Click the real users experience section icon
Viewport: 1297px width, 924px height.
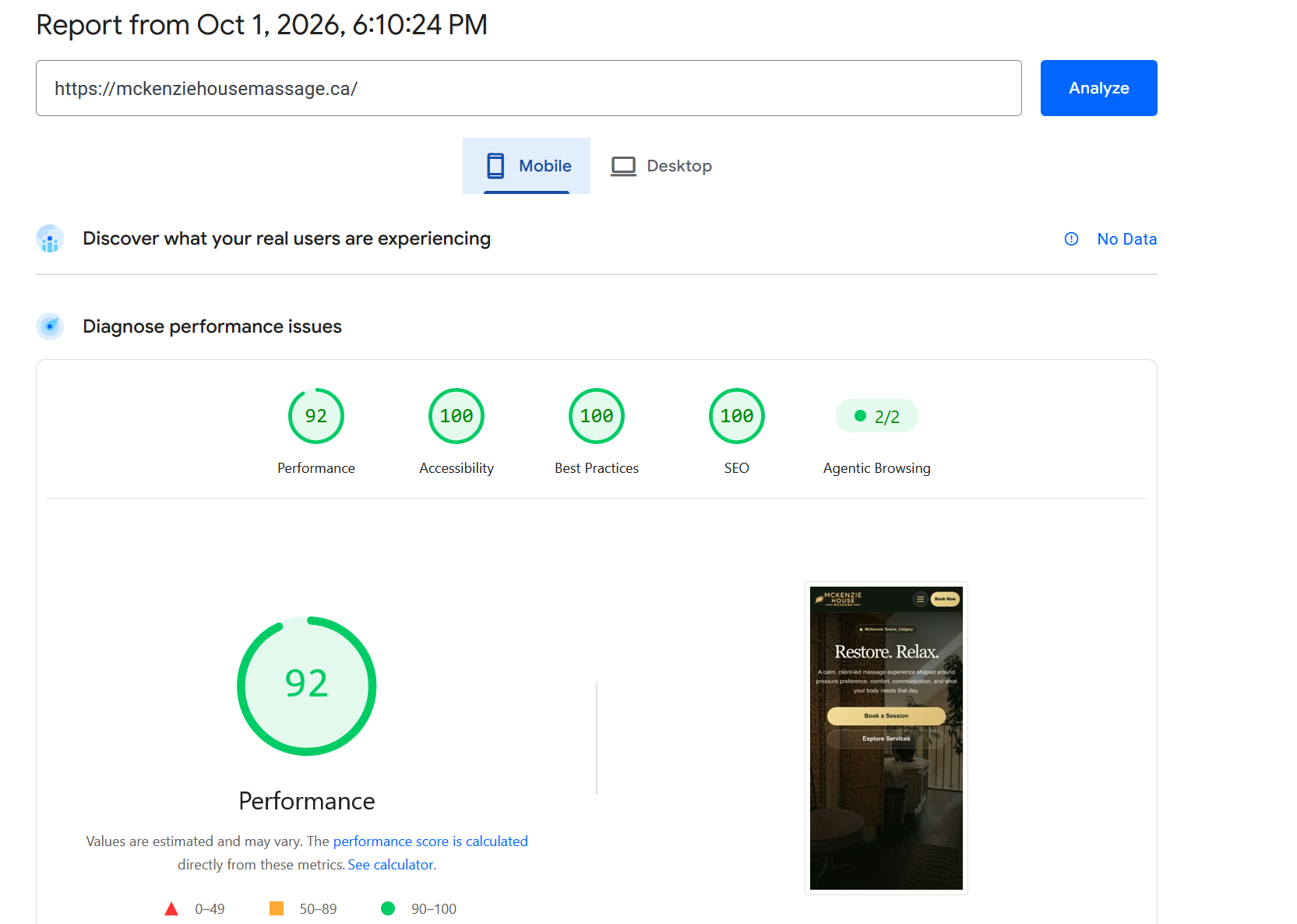tap(50, 238)
